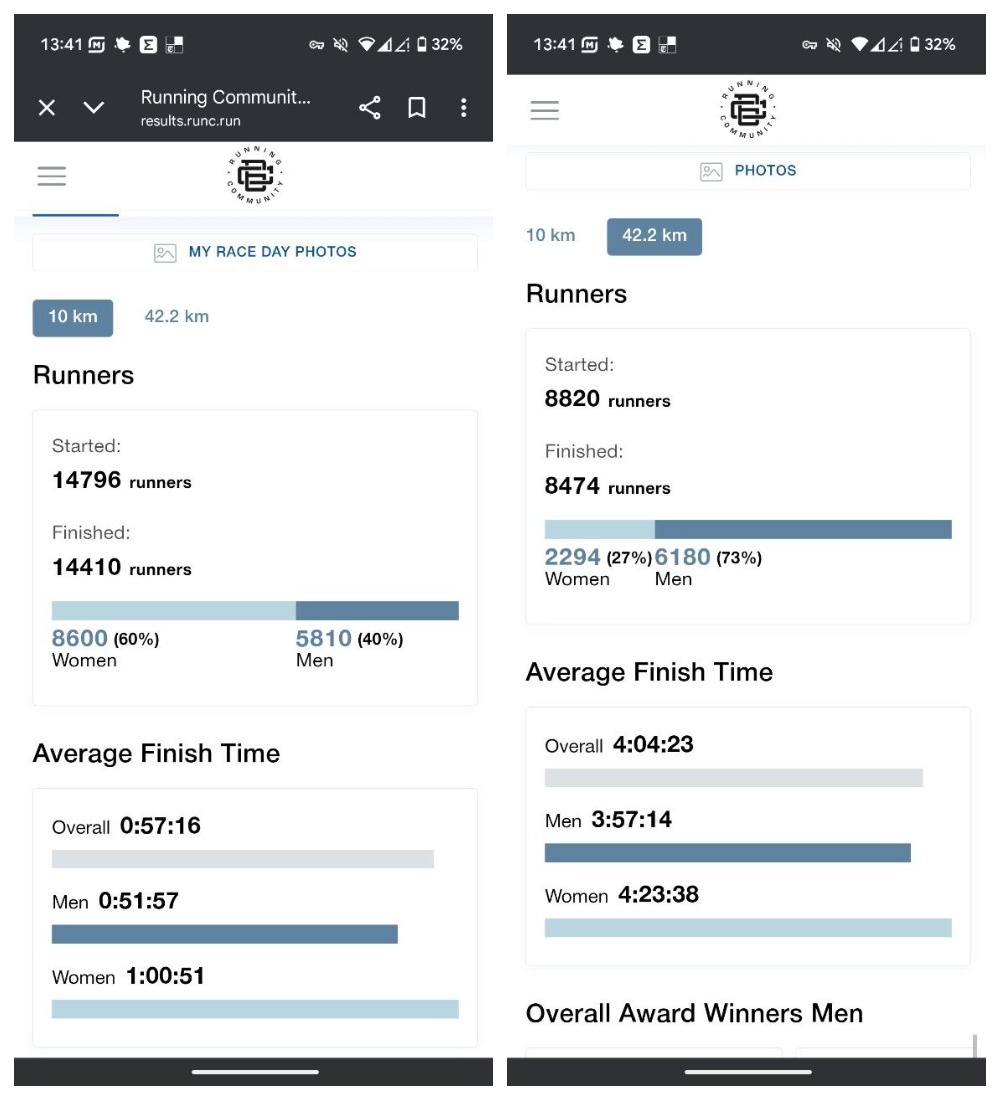This screenshot has height=1100, width=1000.
Task: Open hamburger menu on right screen
Action: (545, 110)
